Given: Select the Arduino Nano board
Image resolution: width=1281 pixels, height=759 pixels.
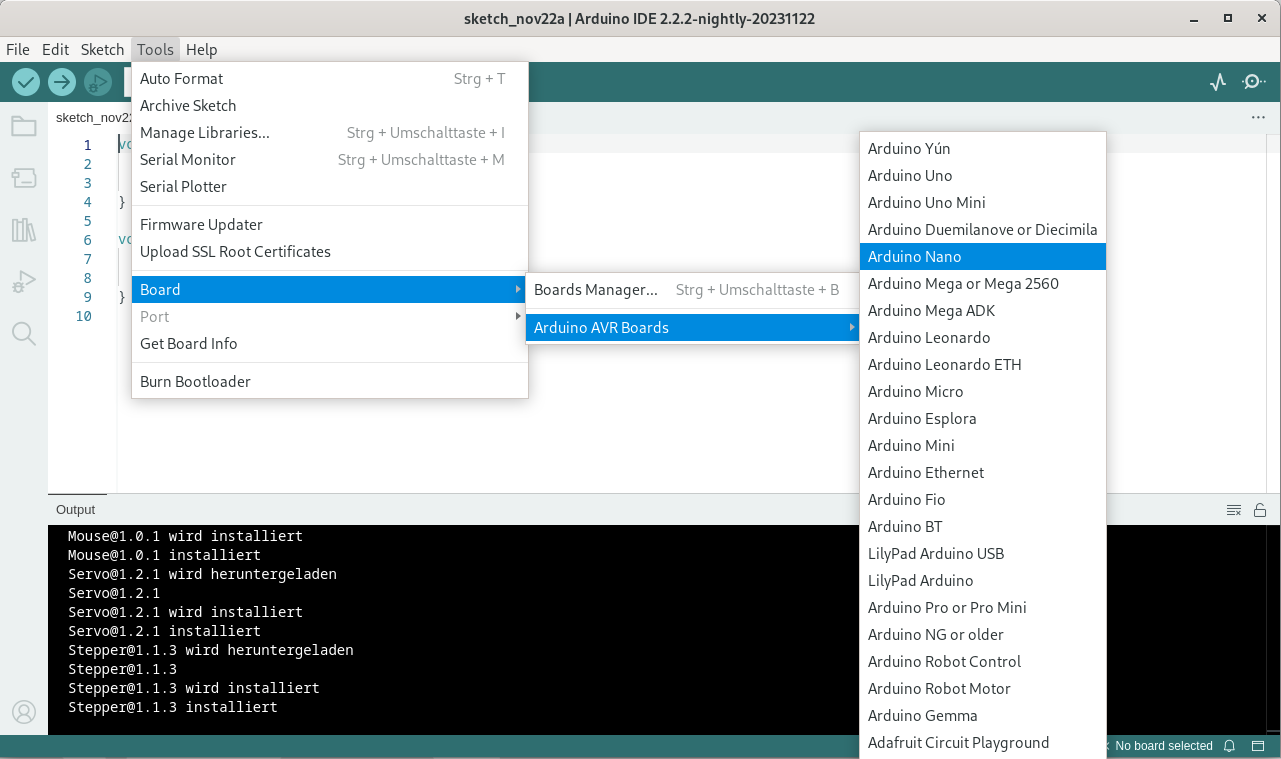Looking at the screenshot, I should click(983, 256).
